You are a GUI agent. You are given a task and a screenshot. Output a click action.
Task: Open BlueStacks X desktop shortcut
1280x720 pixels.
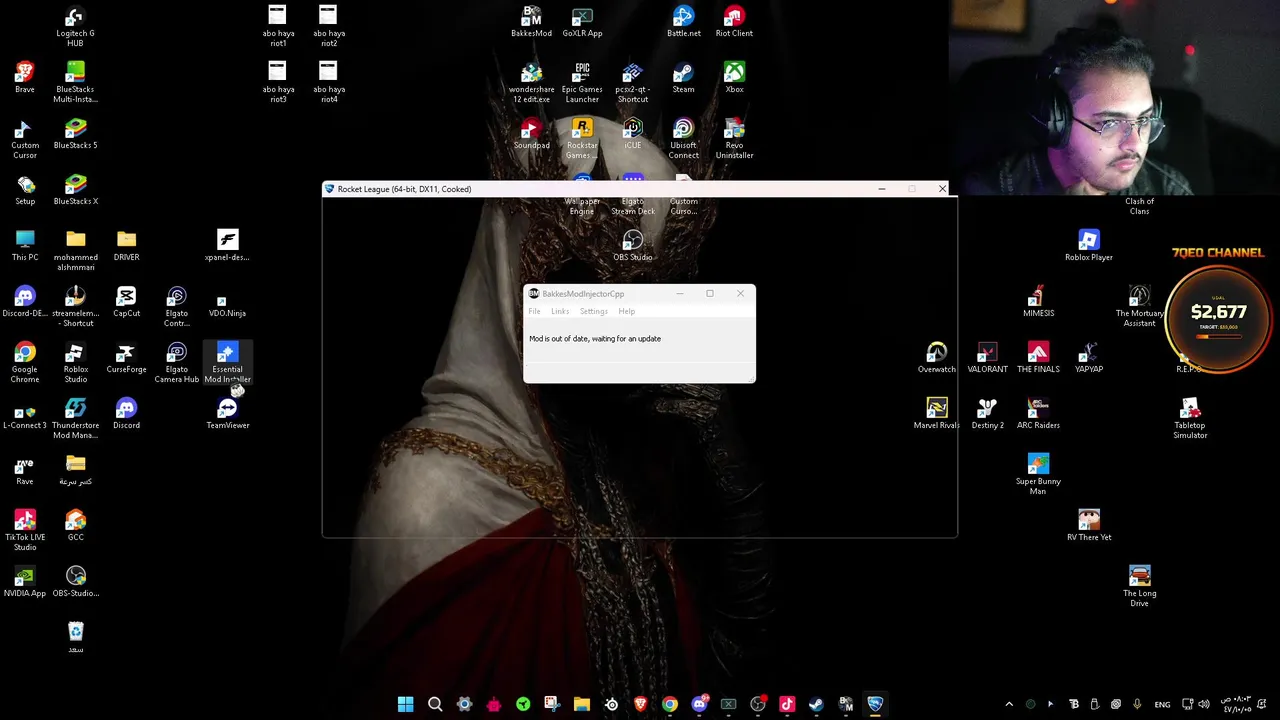[75, 190]
